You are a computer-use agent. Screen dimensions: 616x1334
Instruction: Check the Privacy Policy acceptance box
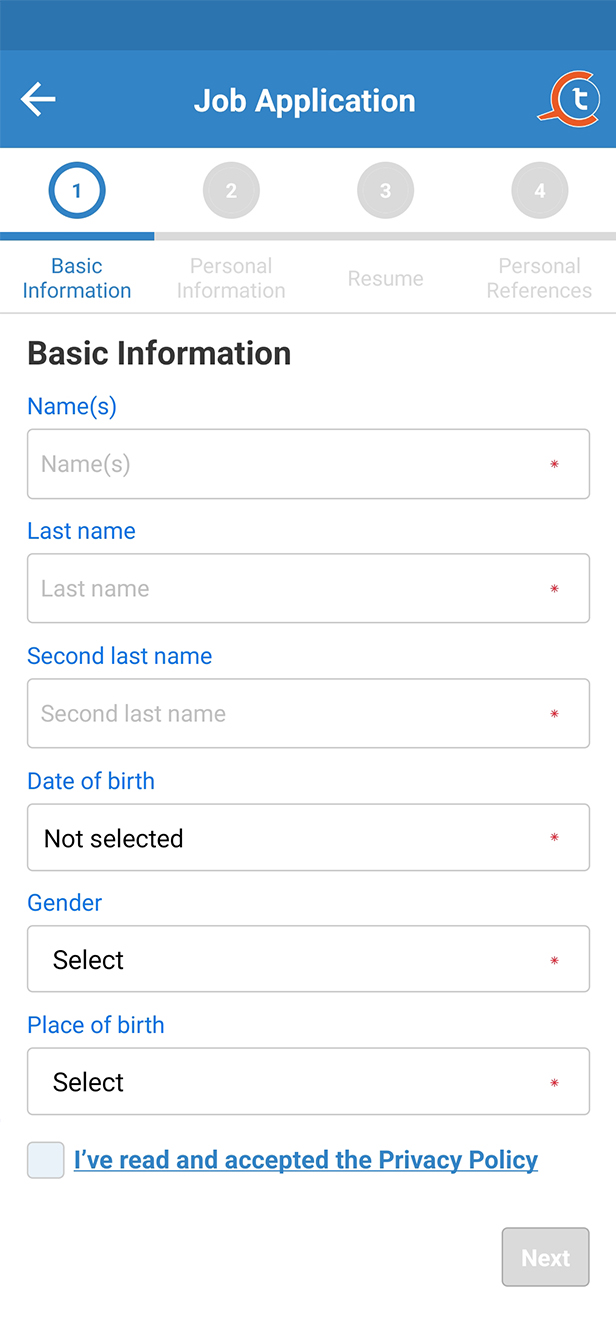click(x=45, y=1159)
